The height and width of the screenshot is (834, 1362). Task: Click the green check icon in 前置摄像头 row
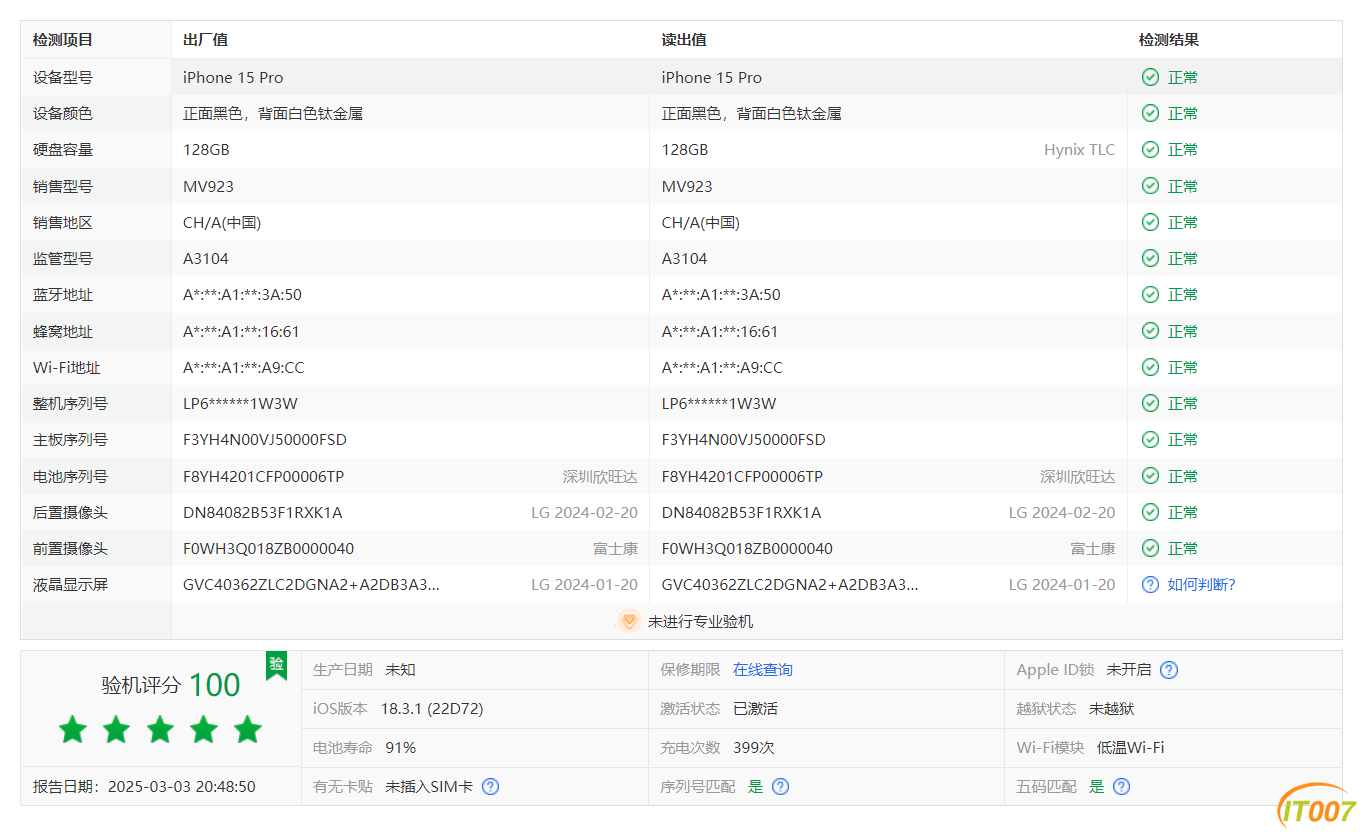pos(1150,548)
